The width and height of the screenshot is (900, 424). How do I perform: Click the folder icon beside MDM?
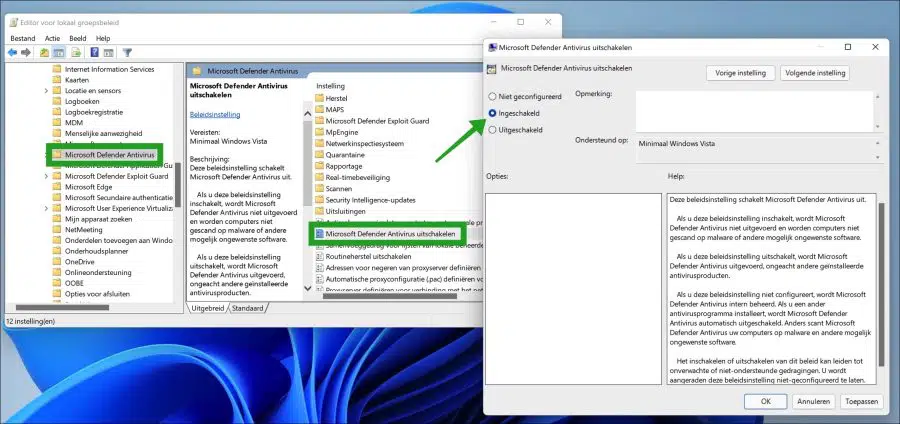click(x=56, y=123)
